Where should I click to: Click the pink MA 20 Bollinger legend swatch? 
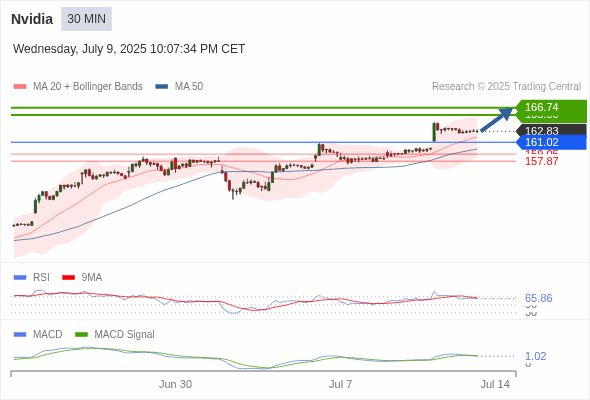pyautogui.click(x=20, y=87)
